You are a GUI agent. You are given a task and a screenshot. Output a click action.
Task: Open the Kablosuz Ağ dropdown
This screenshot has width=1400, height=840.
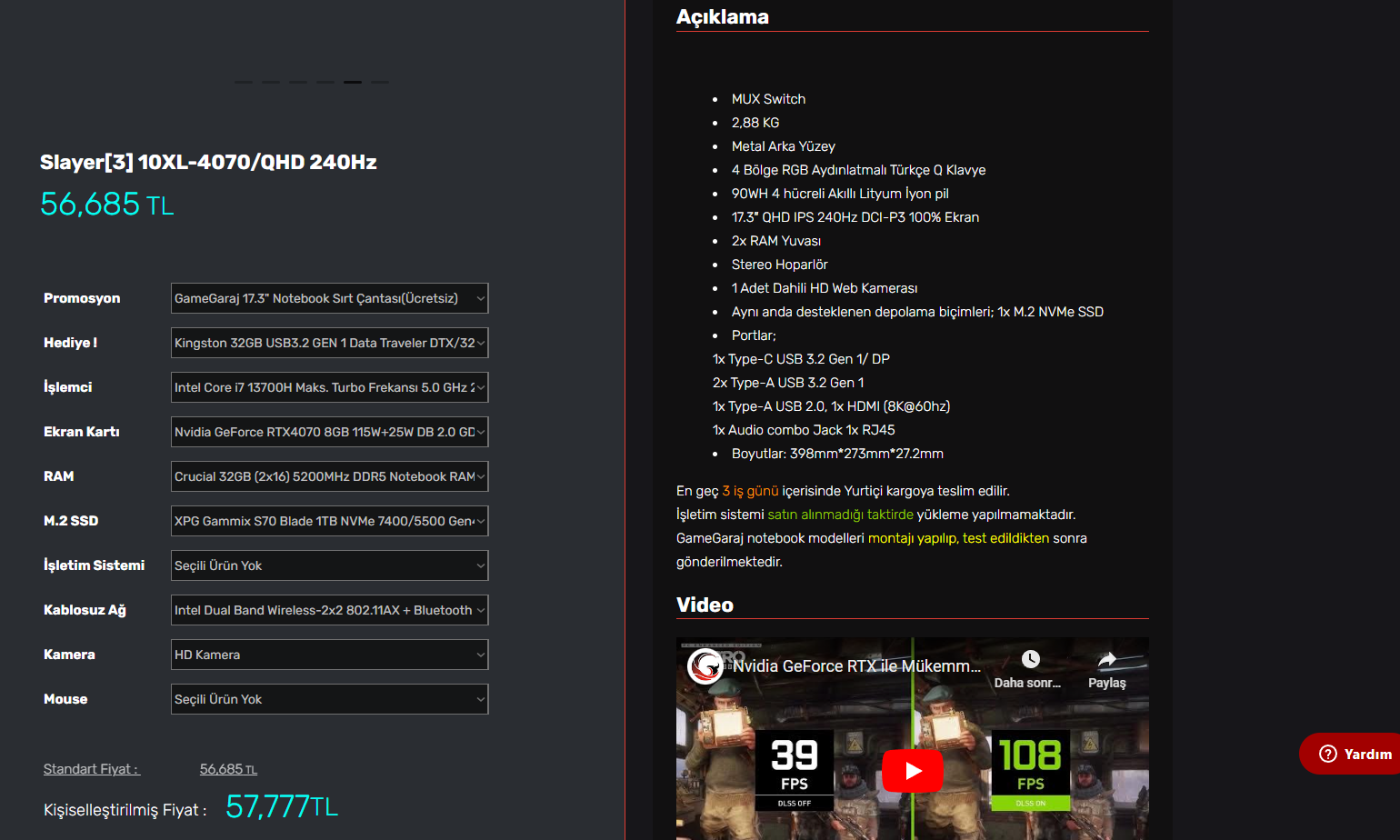tap(329, 610)
